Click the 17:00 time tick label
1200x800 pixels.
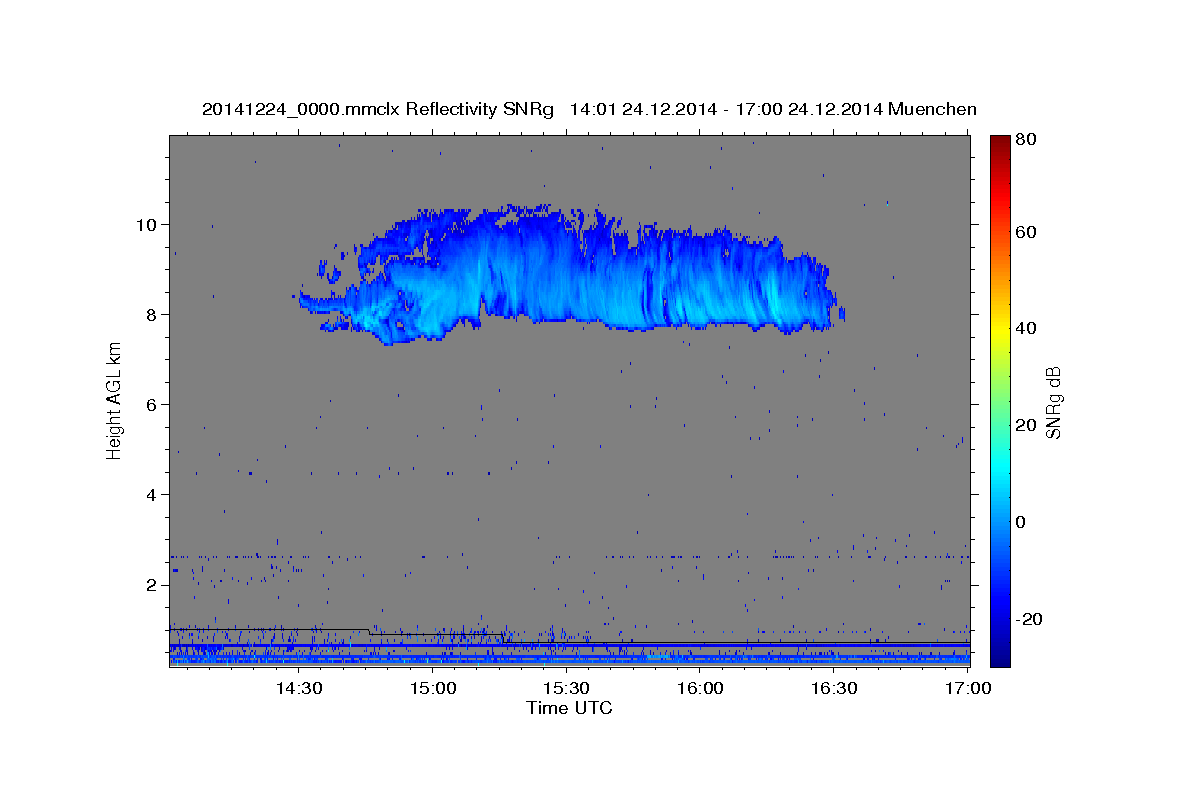tap(967, 688)
